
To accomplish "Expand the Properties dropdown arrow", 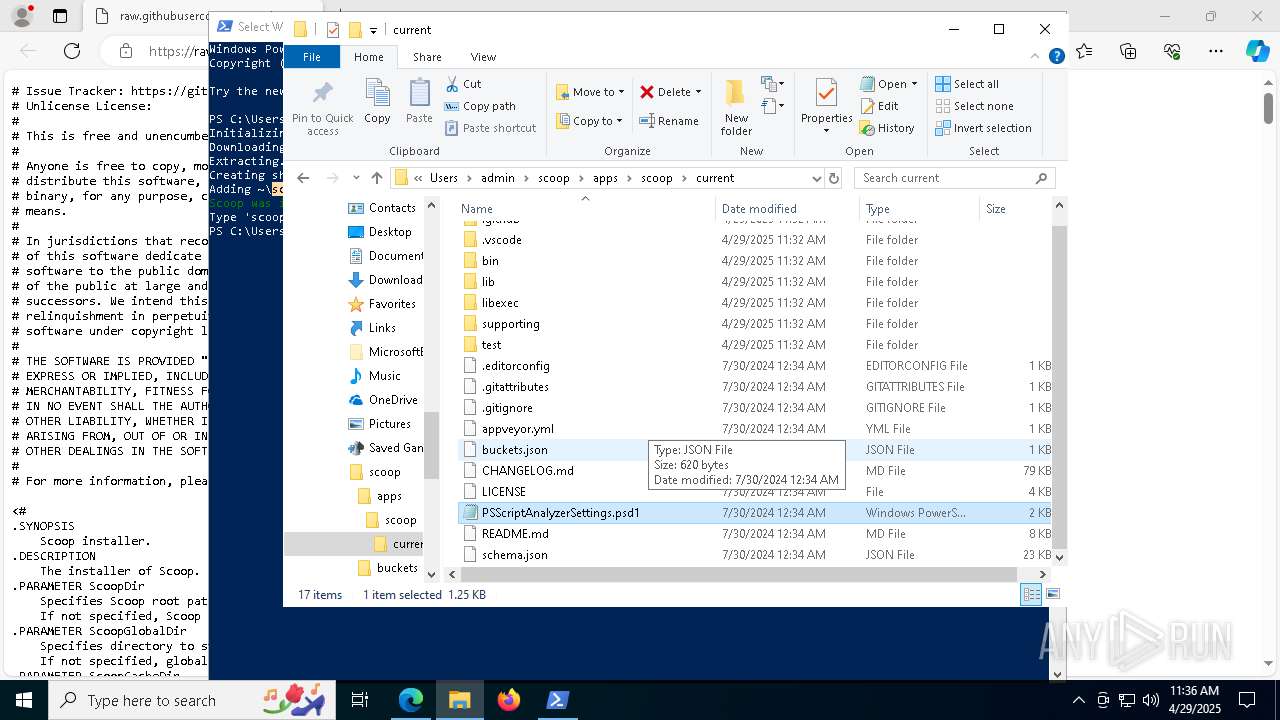I will (x=826, y=131).
